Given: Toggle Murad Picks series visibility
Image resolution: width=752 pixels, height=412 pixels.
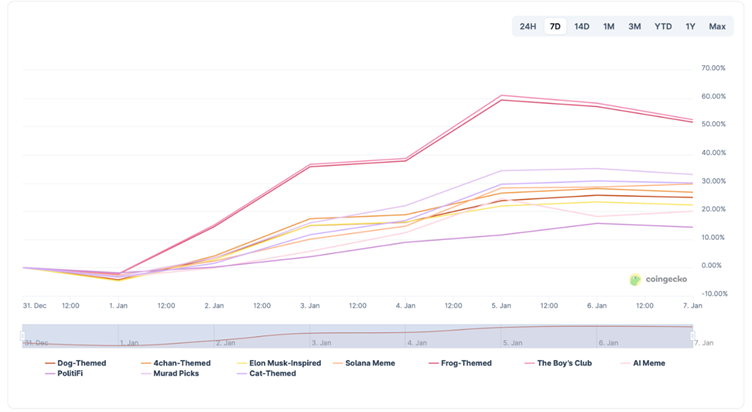Looking at the screenshot, I should point(174,374).
